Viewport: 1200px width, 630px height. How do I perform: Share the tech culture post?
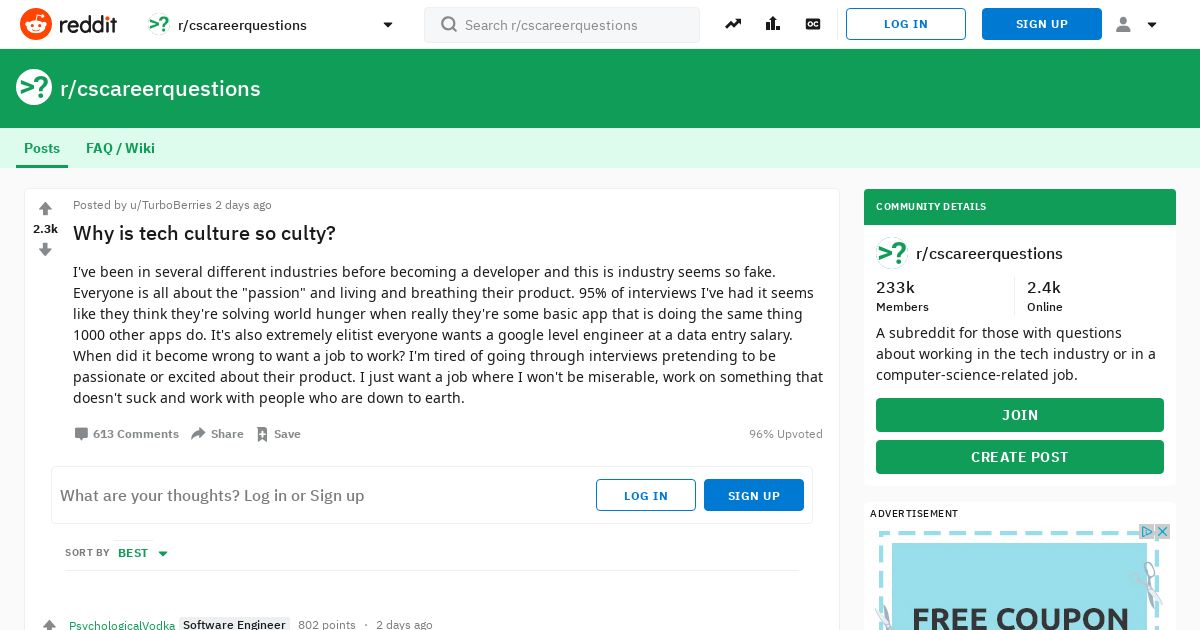tap(217, 434)
